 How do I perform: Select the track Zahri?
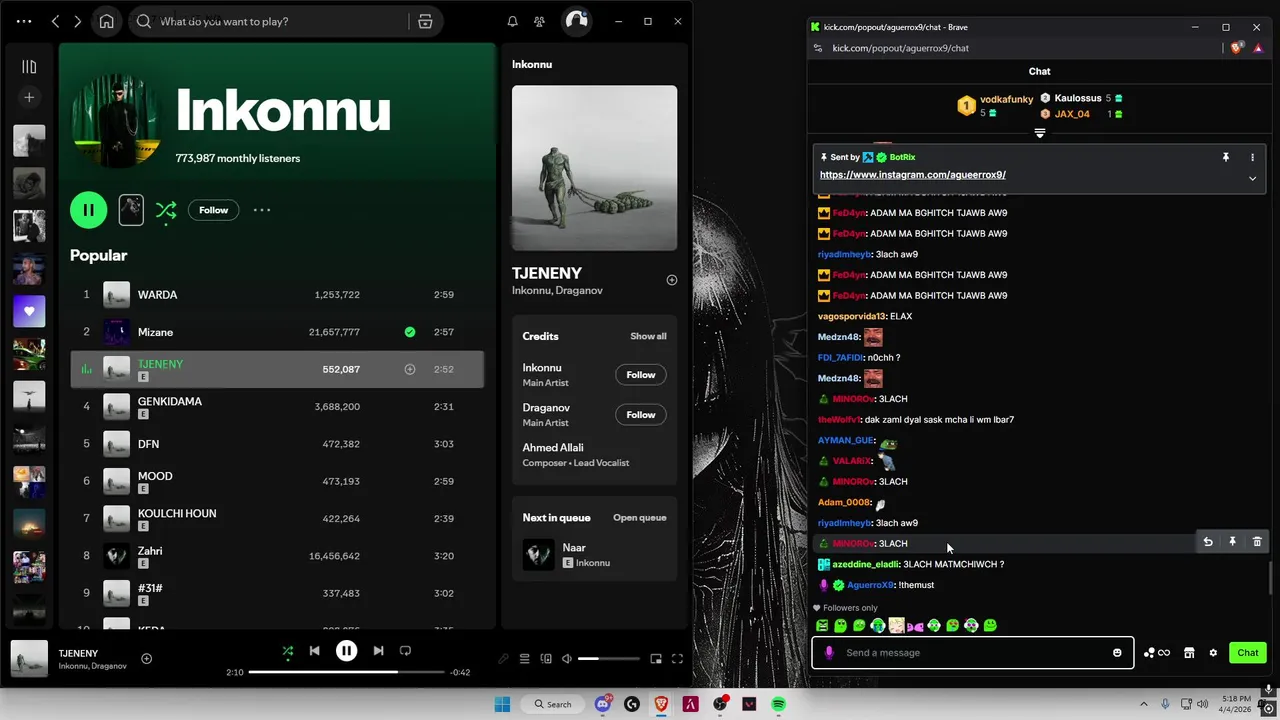(277, 556)
